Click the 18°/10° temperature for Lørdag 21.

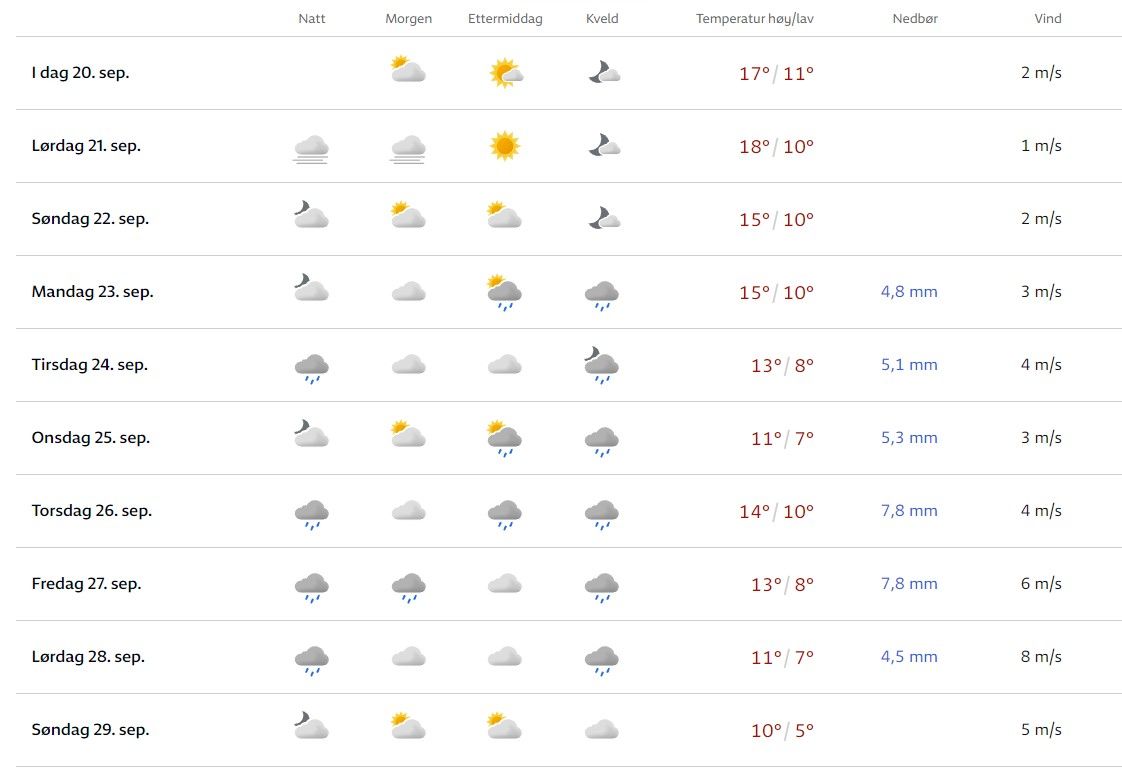tap(776, 146)
